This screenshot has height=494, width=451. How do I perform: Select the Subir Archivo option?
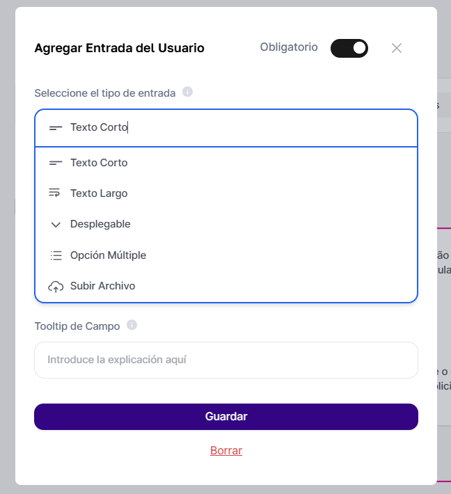226,286
